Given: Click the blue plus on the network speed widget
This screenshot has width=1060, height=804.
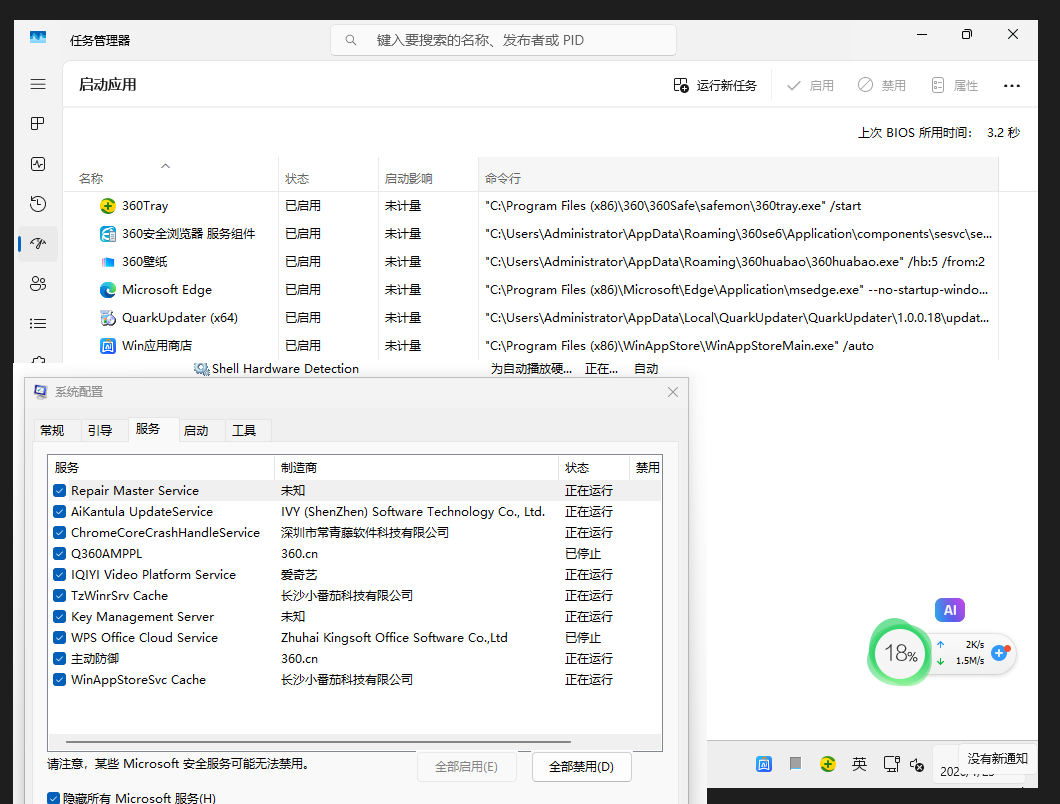Looking at the screenshot, I should tap(999, 652).
